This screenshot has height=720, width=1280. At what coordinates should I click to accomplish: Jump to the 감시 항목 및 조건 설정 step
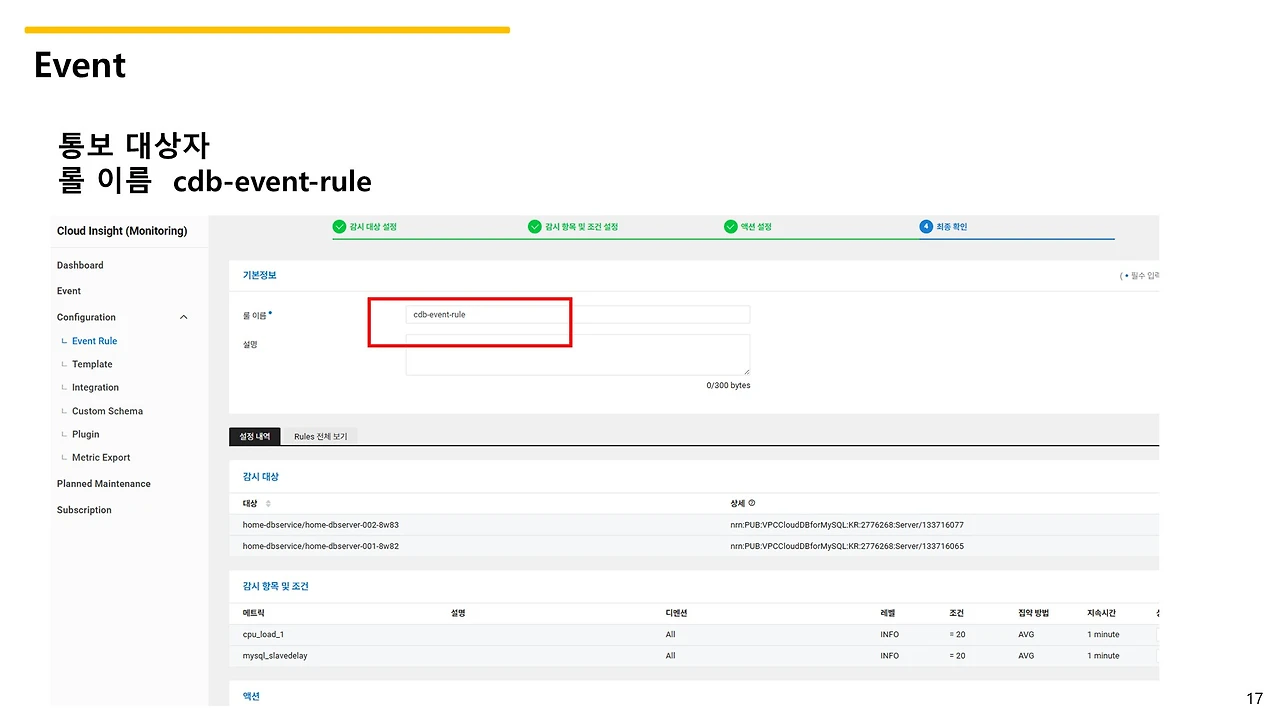coord(581,227)
